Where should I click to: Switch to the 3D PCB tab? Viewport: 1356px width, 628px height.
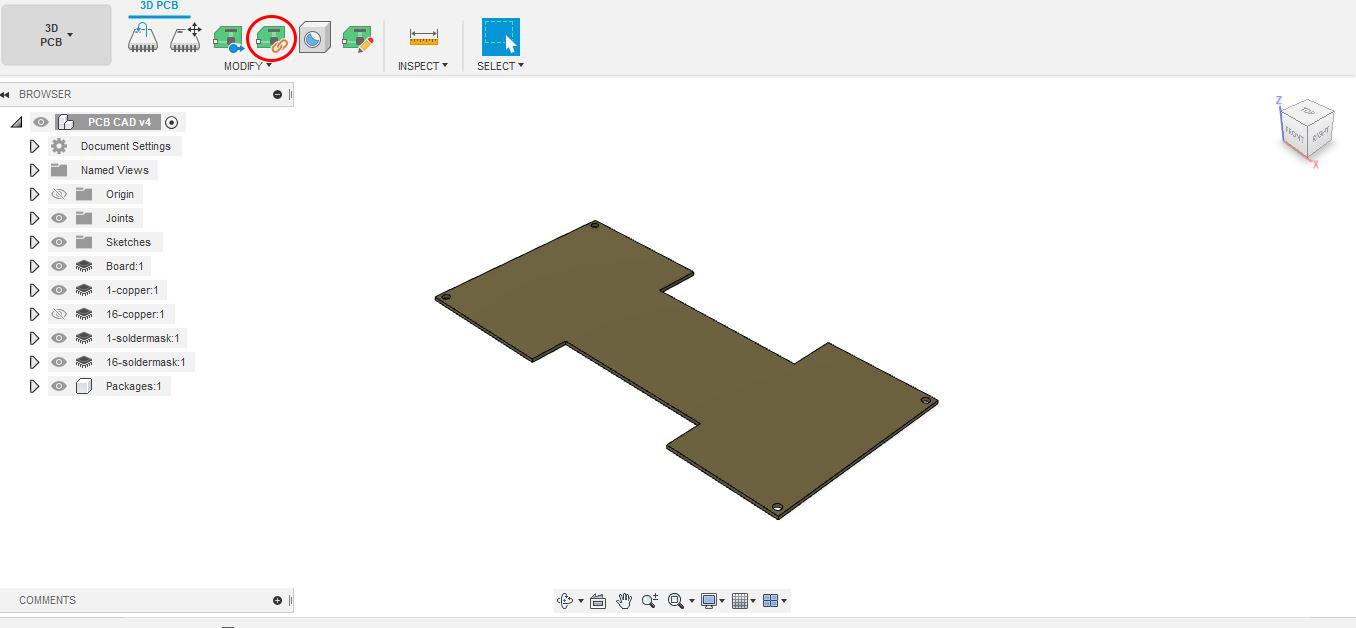click(157, 5)
